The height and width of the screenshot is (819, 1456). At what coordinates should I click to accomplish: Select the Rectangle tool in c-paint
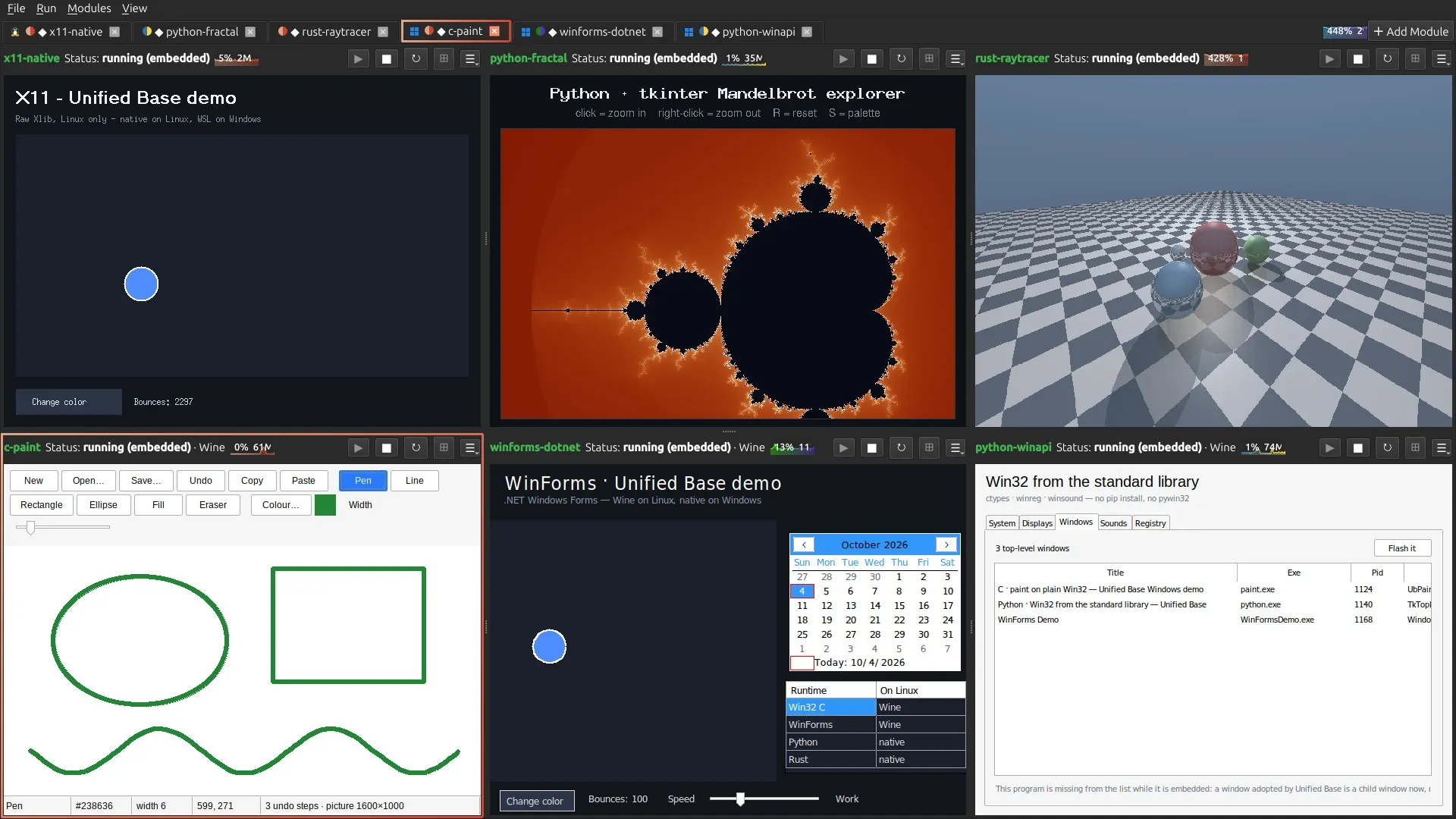[x=42, y=505]
